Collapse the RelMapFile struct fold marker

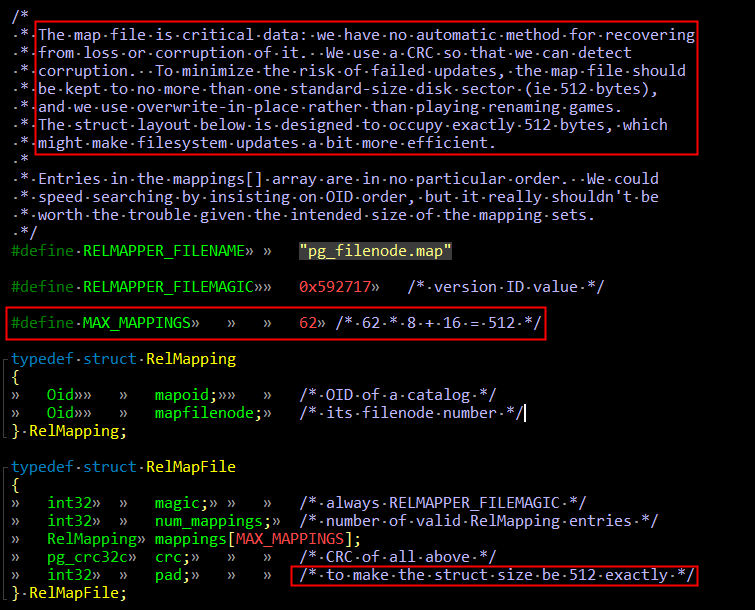[6, 467]
